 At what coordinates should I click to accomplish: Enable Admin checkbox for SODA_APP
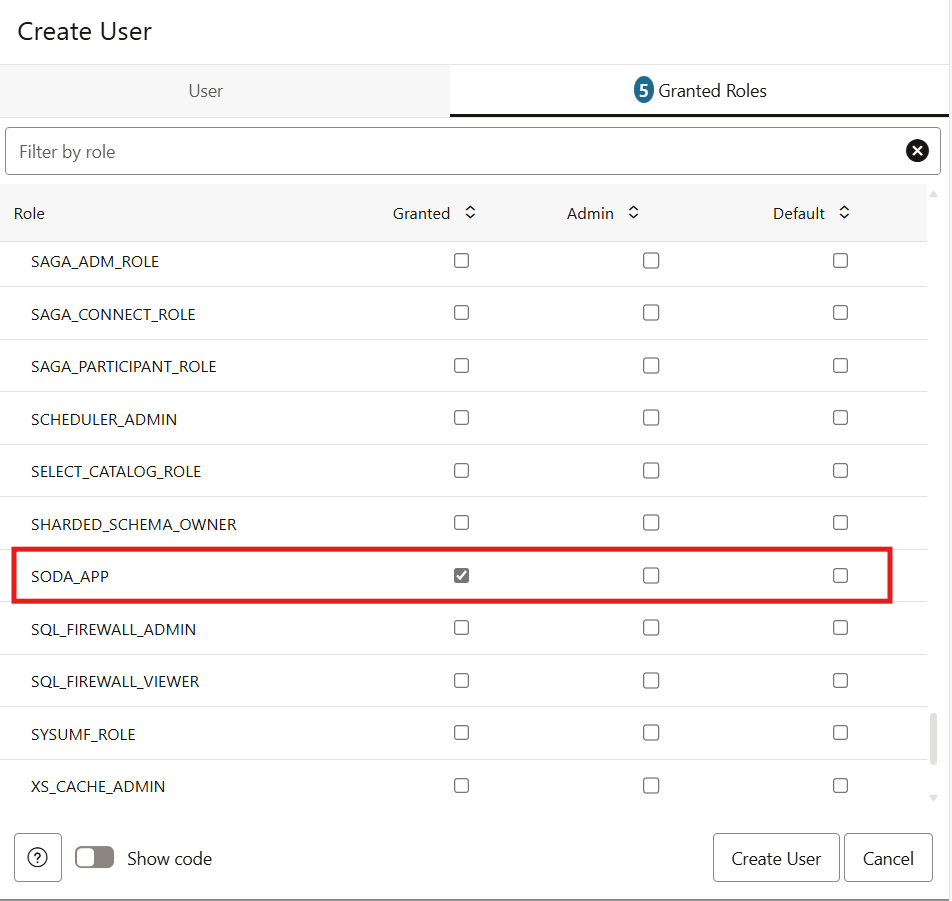tap(651, 575)
